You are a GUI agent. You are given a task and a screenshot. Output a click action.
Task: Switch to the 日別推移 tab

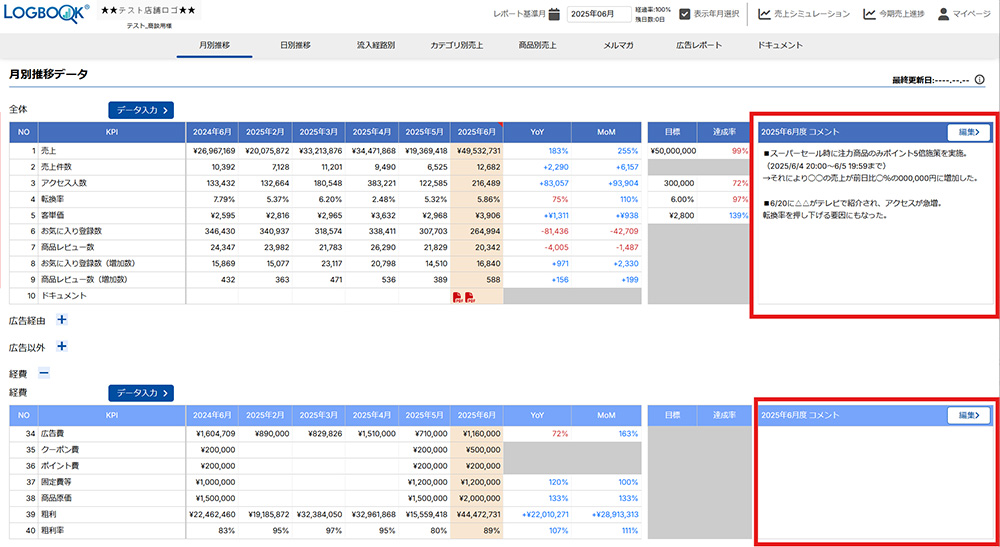coord(294,45)
